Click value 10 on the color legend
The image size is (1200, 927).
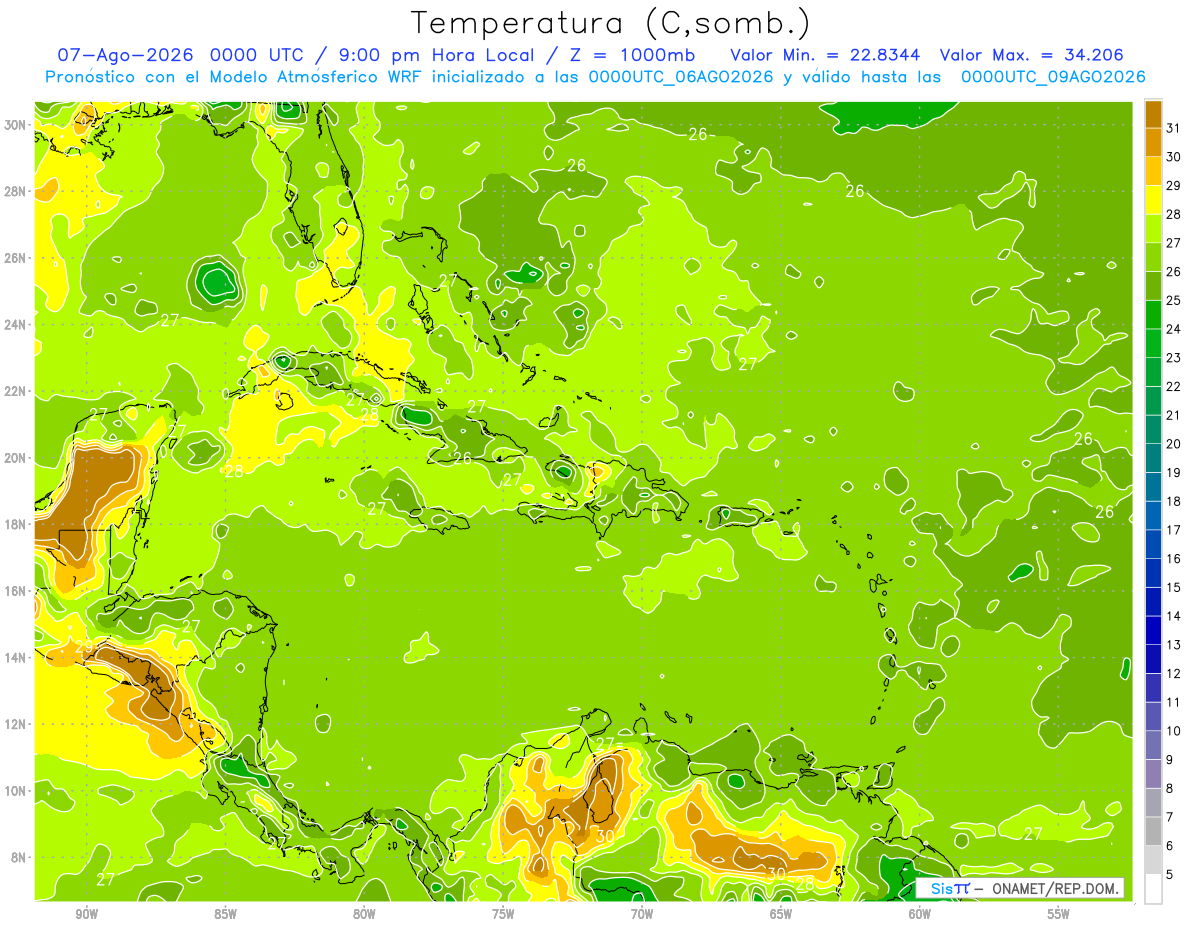[1174, 731]
